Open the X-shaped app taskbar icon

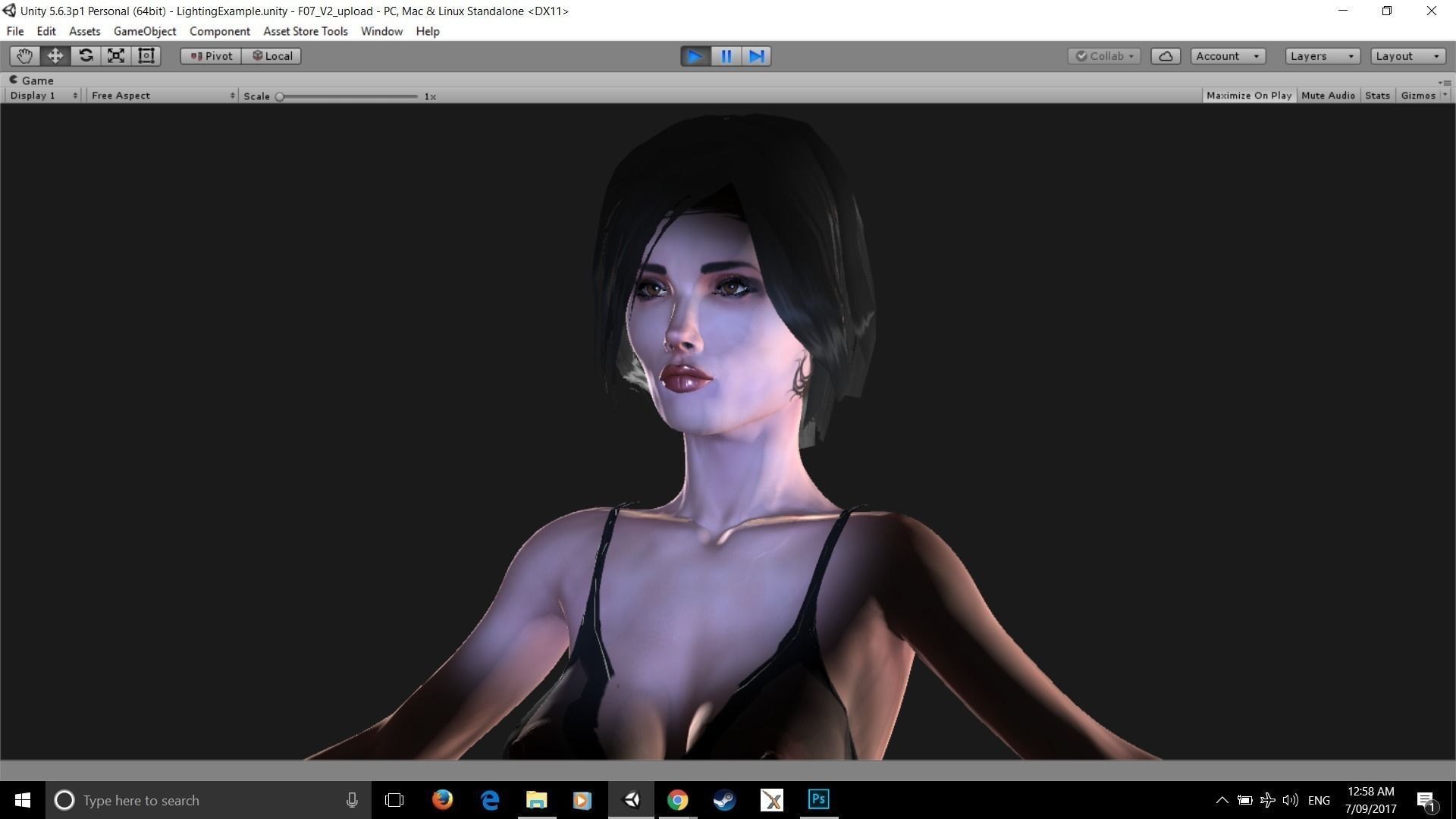click(x=772, y=800)
